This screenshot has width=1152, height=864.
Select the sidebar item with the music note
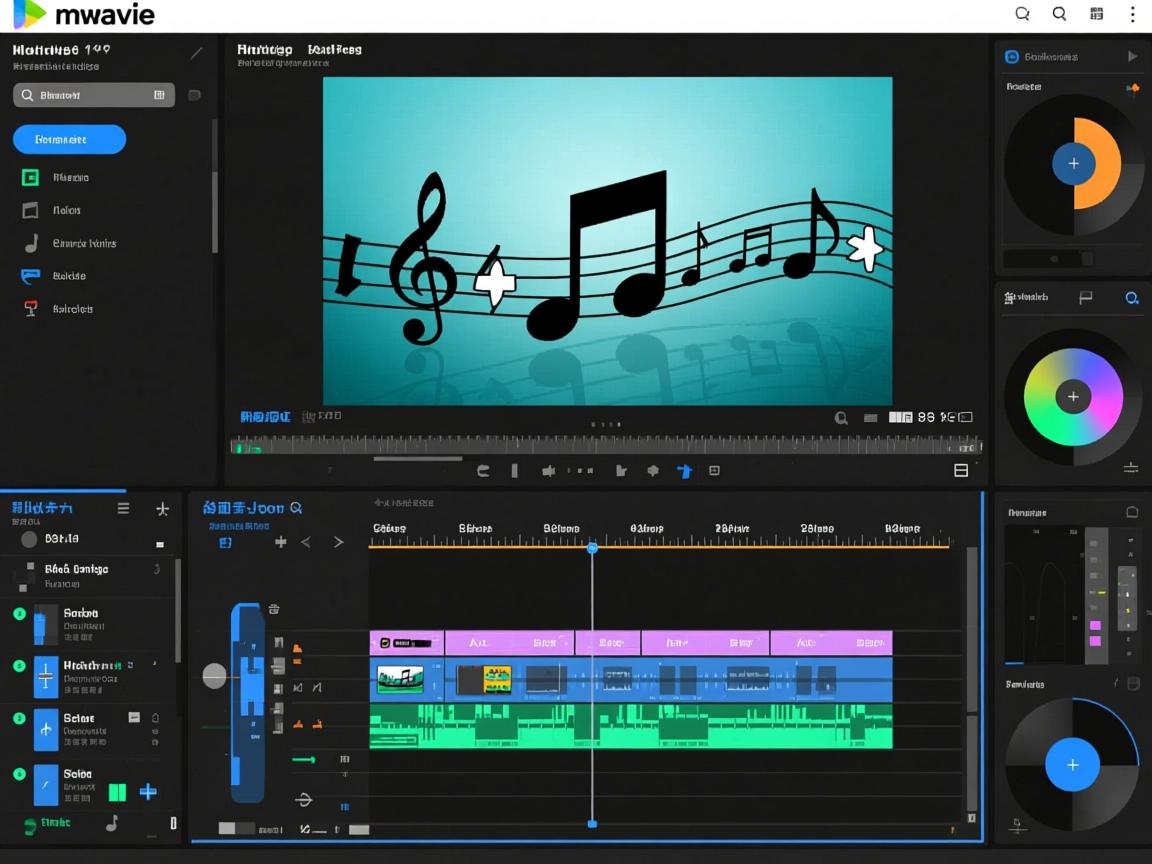(x=31, y=243)
